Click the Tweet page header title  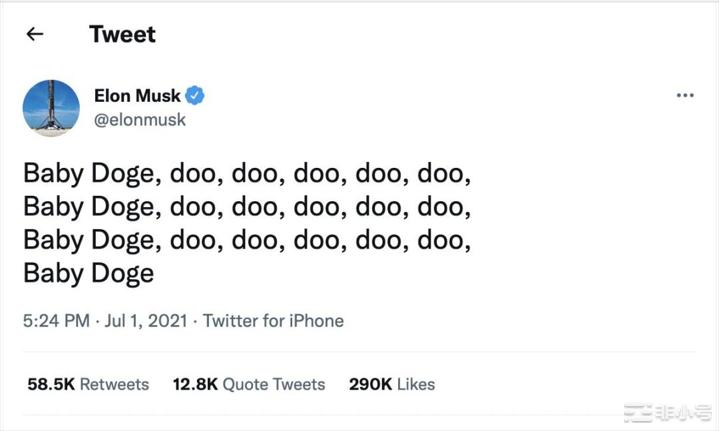click(x=122, y=34)
